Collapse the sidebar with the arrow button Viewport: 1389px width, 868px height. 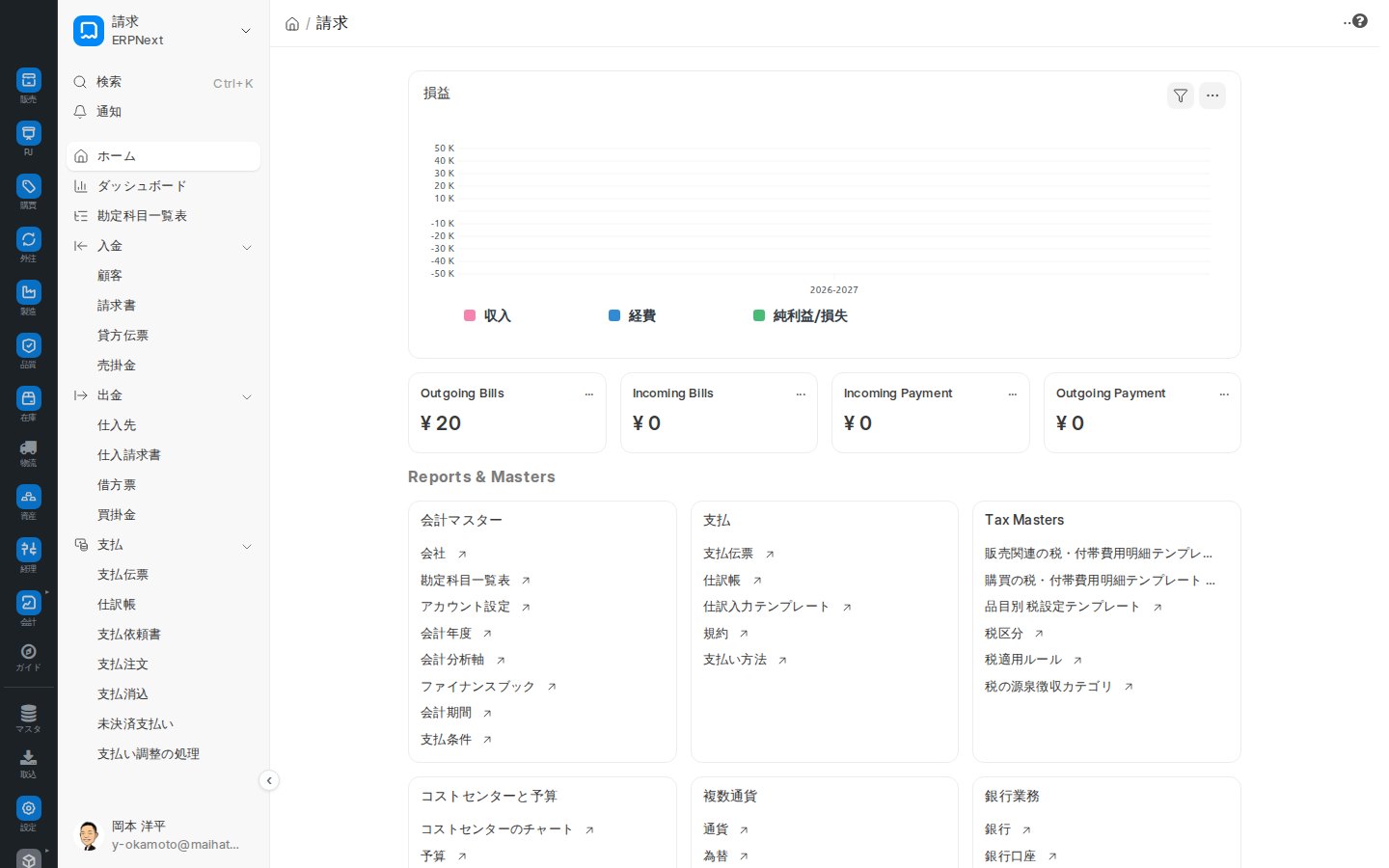pyautogui.click(x=269, y=780)
